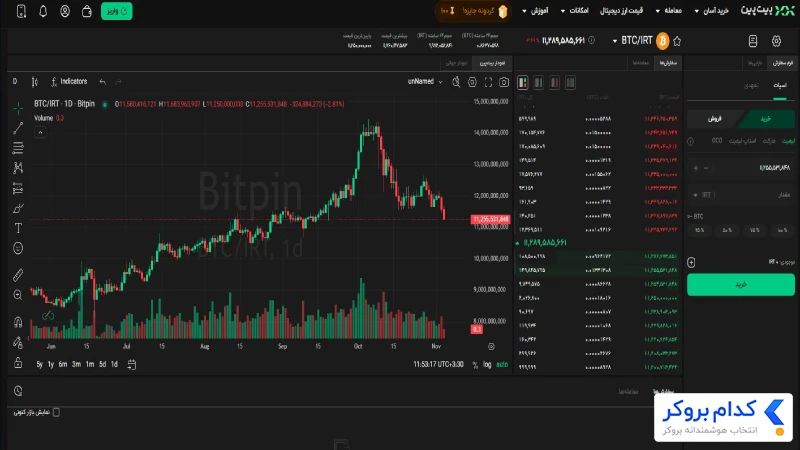
Task: Select the 25% amount shortcut
Action: click(x=700, y=231)
